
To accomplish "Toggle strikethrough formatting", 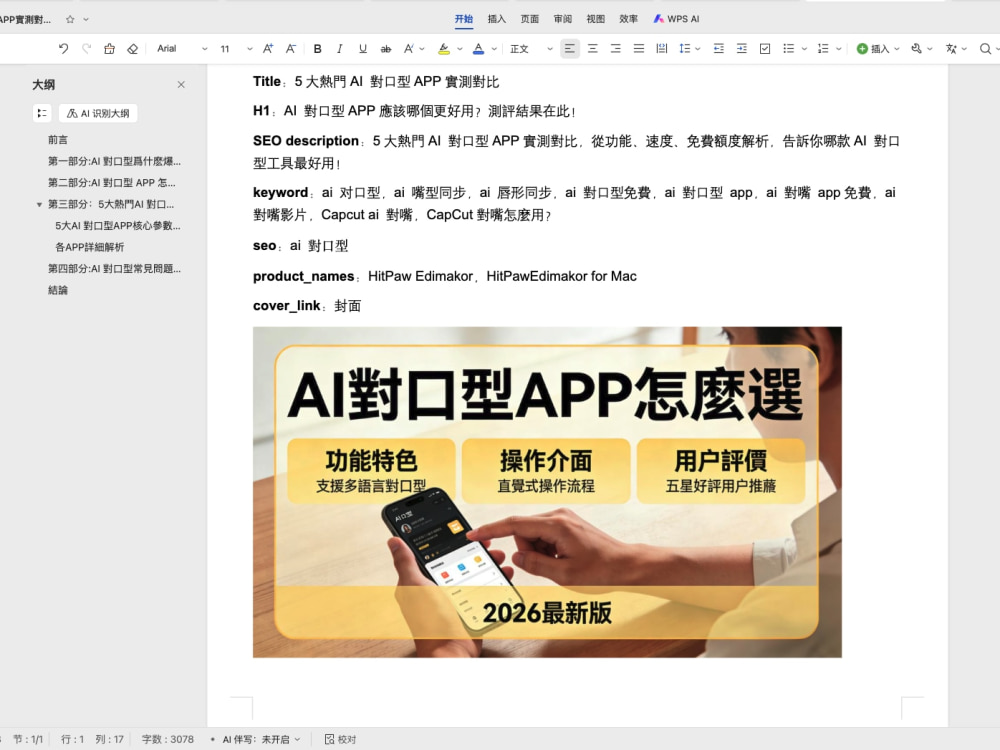I will coord(385,48).
